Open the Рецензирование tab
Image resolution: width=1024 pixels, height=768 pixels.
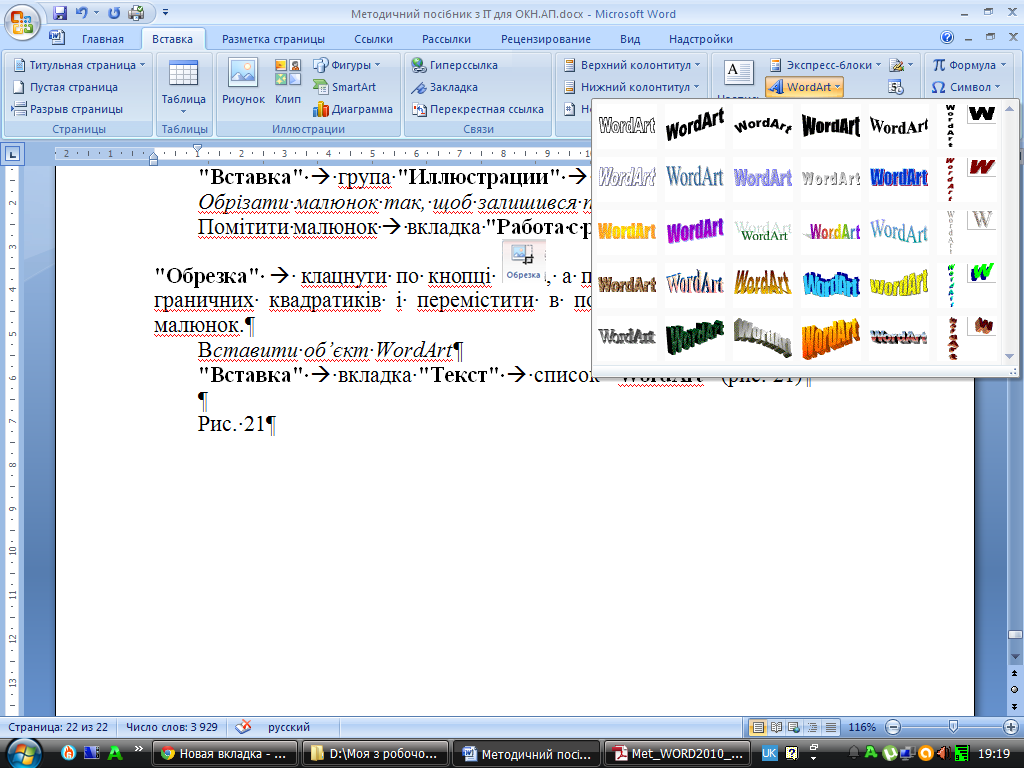545,39
